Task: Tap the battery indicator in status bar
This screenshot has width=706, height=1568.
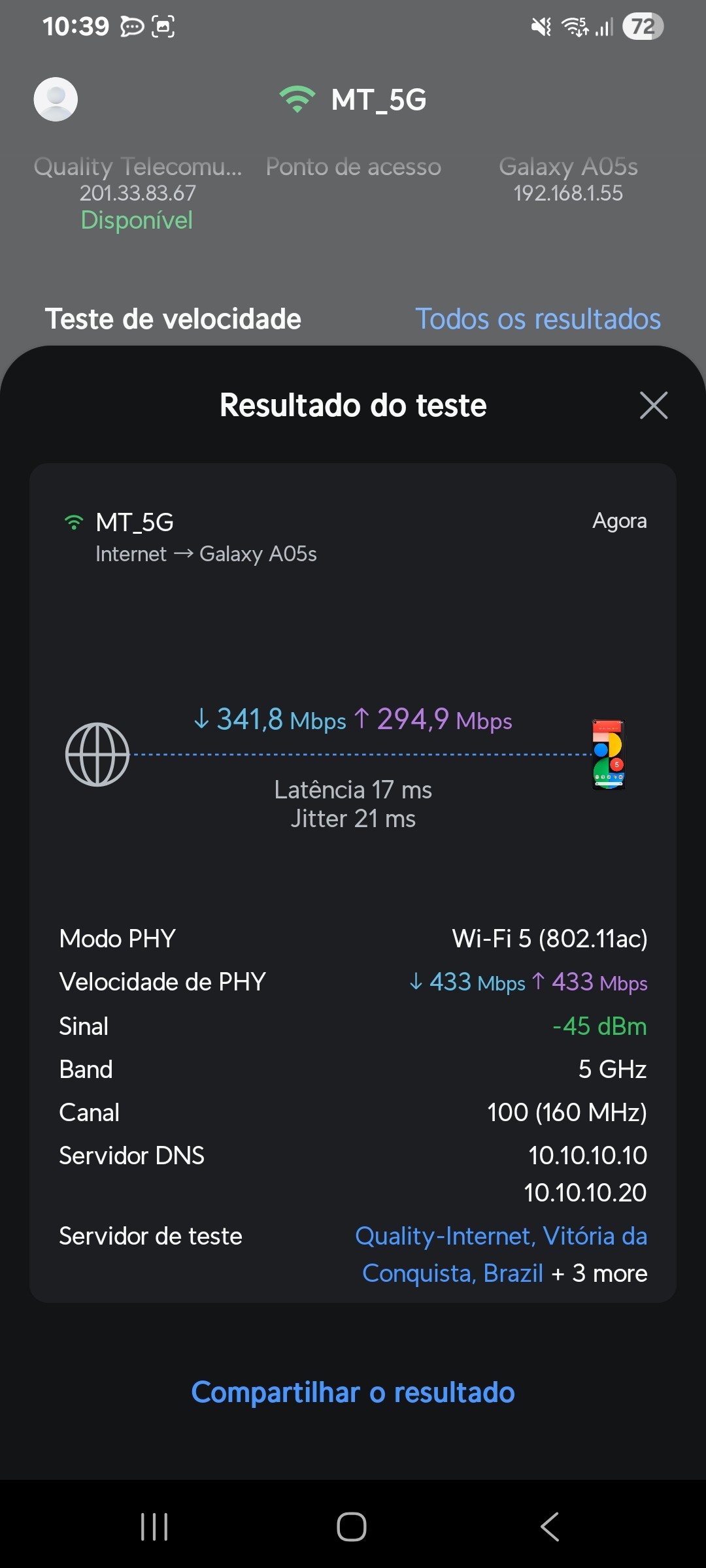Action: pos(643,27)
